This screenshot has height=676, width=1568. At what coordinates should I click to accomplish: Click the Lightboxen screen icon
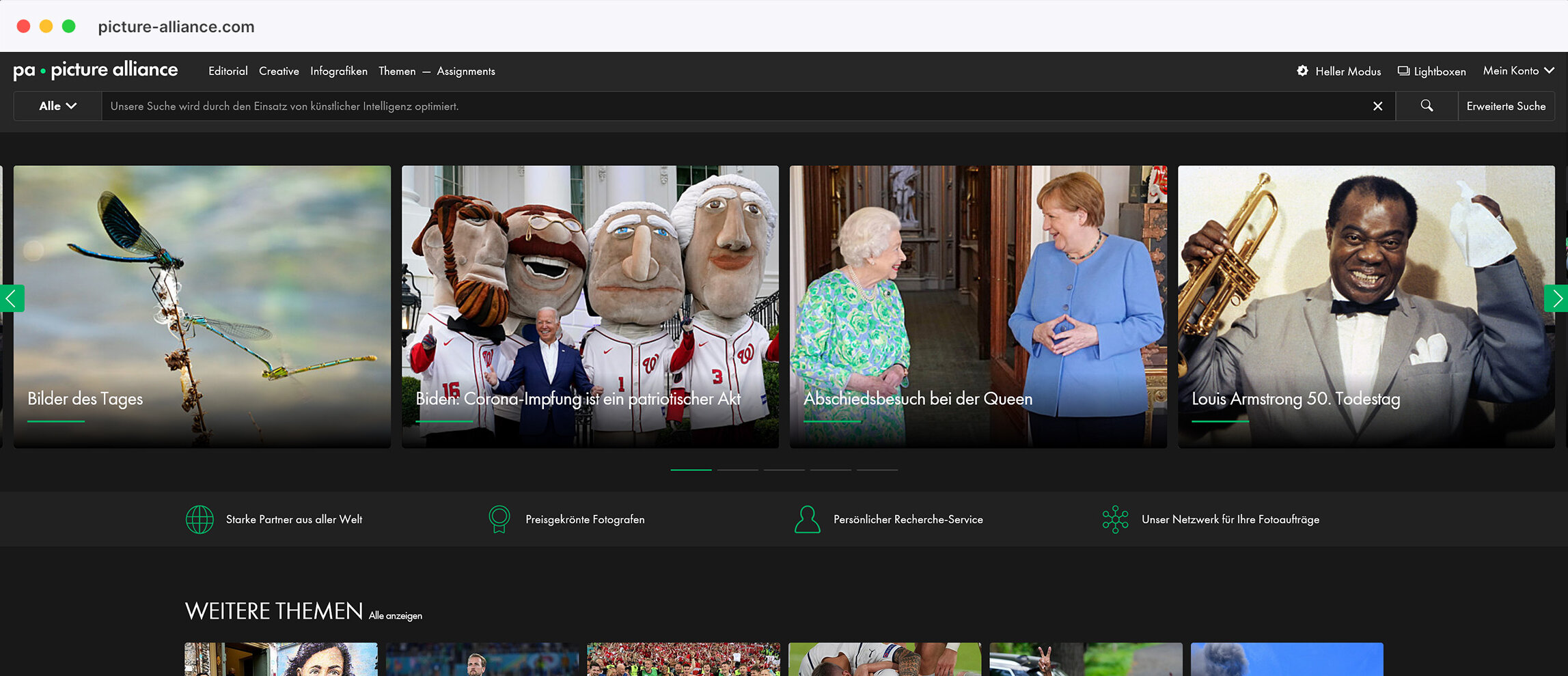pyautogui.click(x=1403, y=70)
